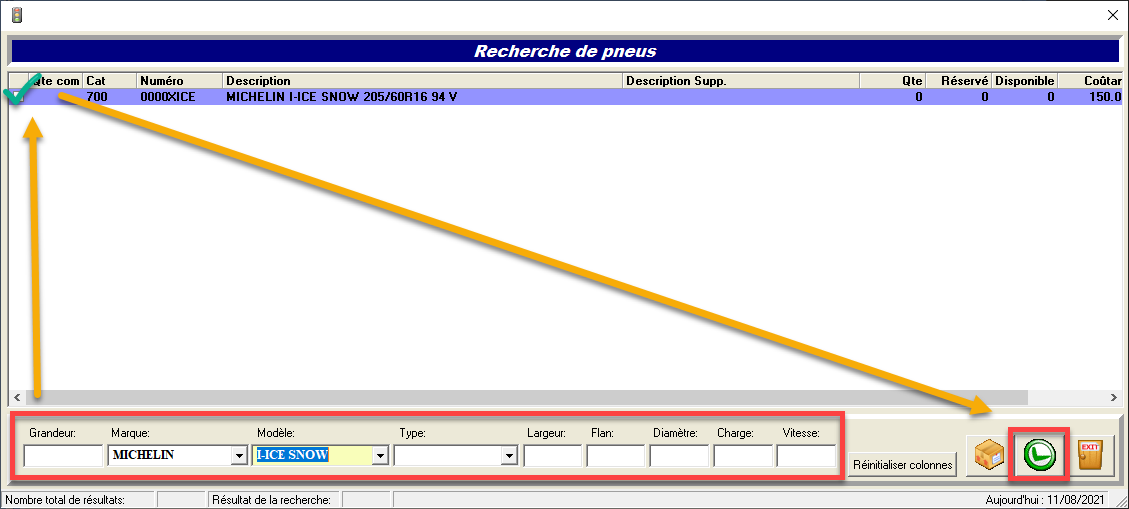Click the 150.0 cost cell
The image size is (1129, 509).
(1089, 96)
